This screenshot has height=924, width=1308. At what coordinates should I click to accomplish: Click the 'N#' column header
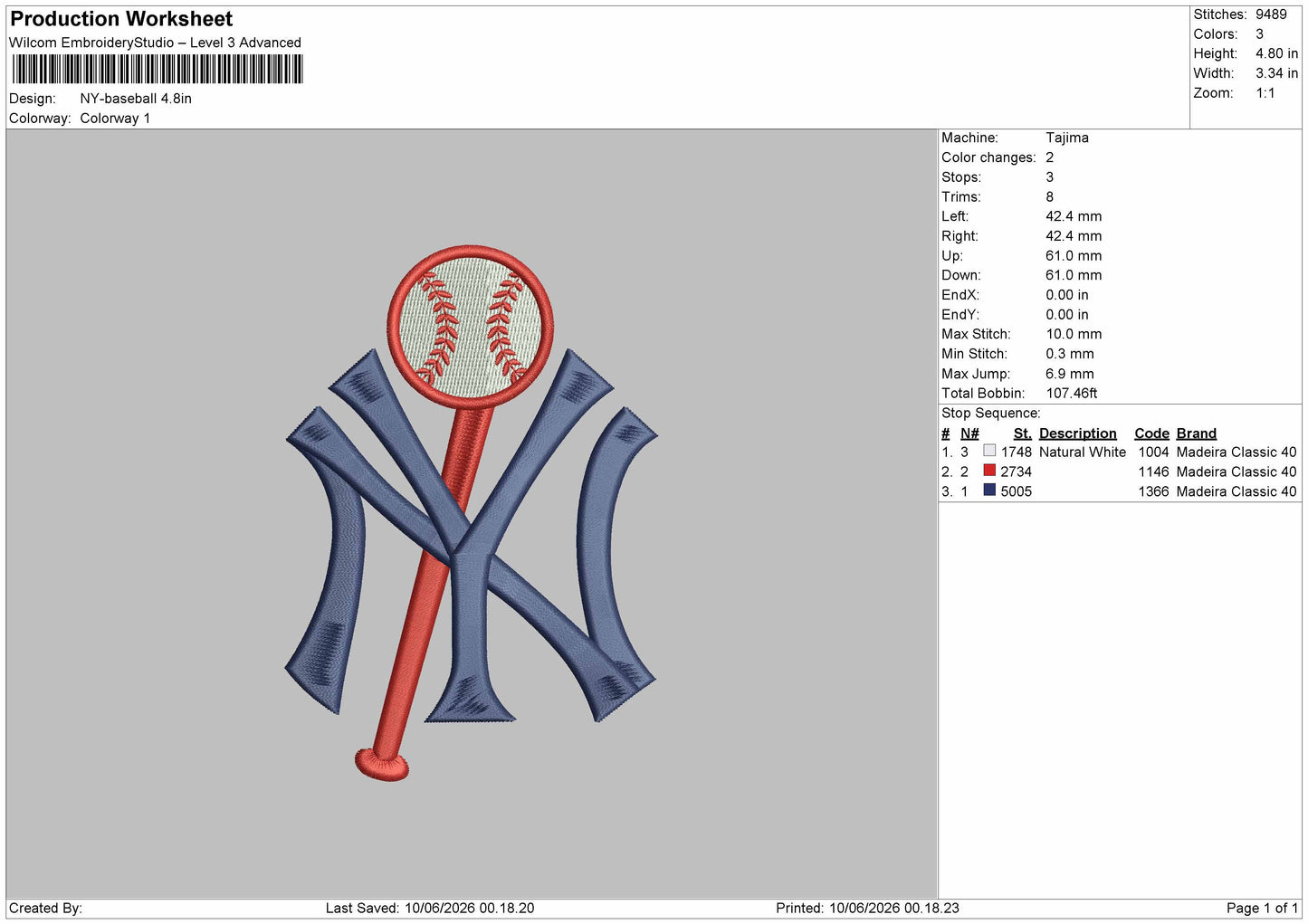point(969,433)
